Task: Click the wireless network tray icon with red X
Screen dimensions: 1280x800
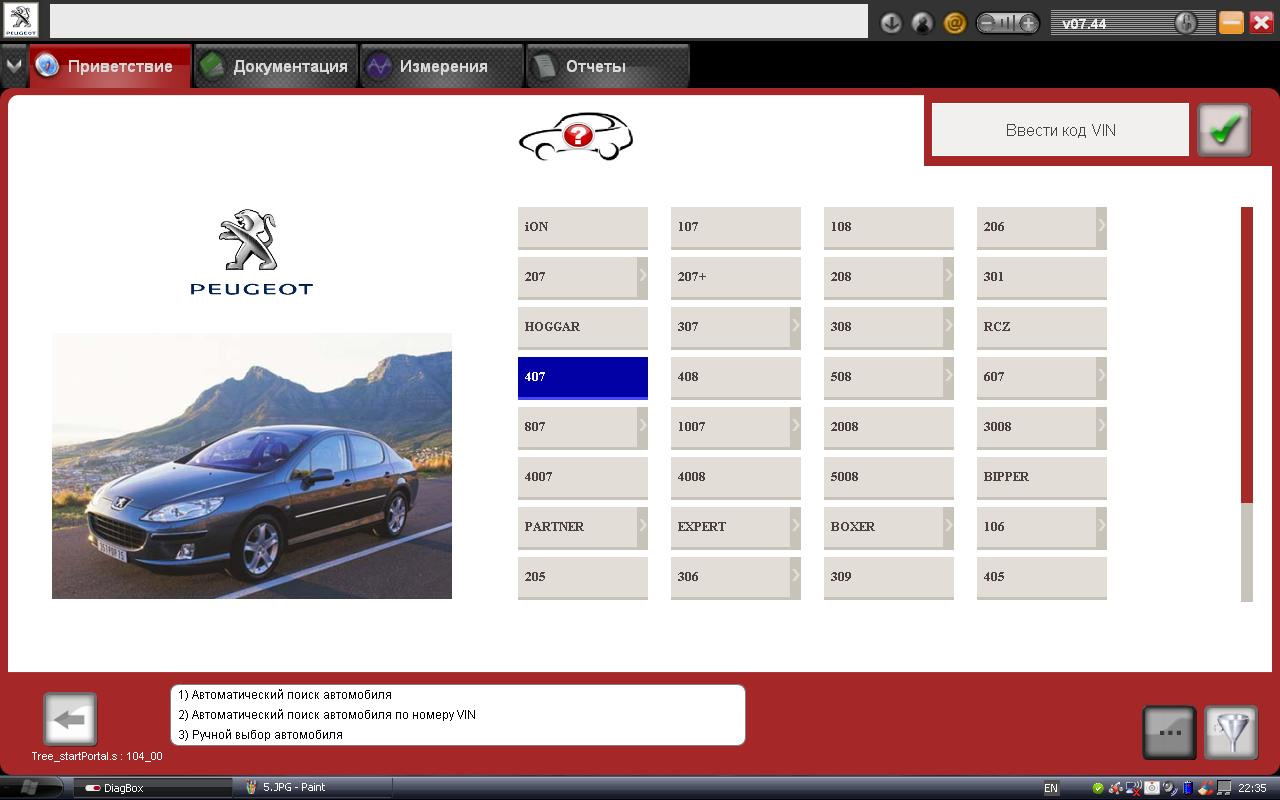Action: [x=1133, y=788]
